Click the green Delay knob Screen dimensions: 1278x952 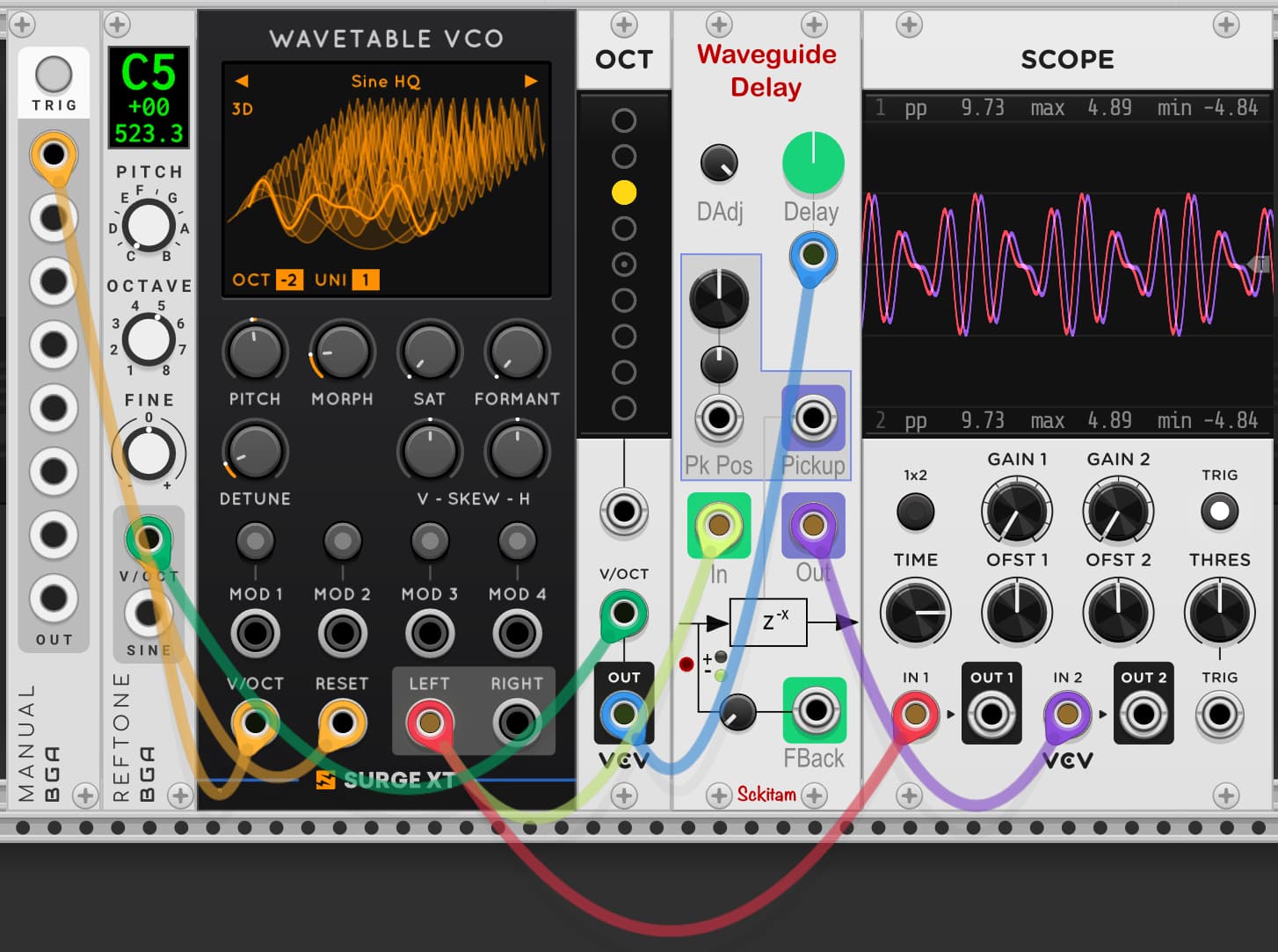pos(813,163)
